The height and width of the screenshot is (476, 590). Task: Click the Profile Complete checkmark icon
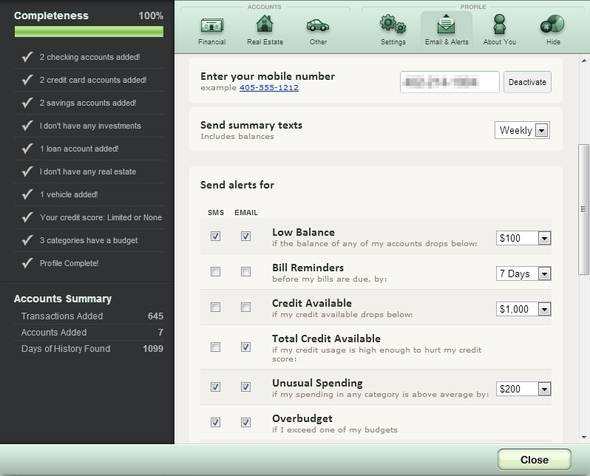(x=27, y=263)
